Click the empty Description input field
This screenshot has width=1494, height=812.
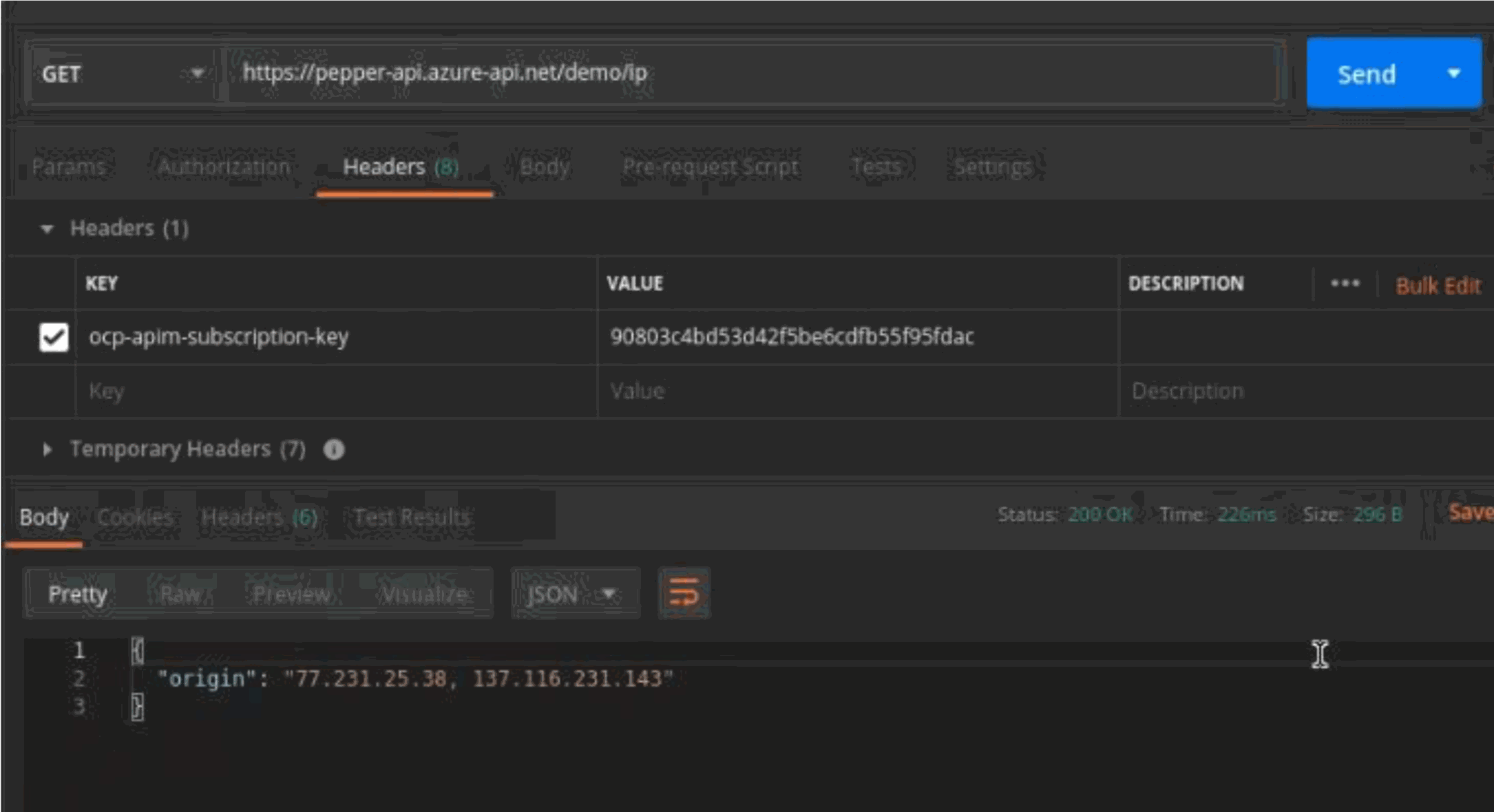point(1306,391)
